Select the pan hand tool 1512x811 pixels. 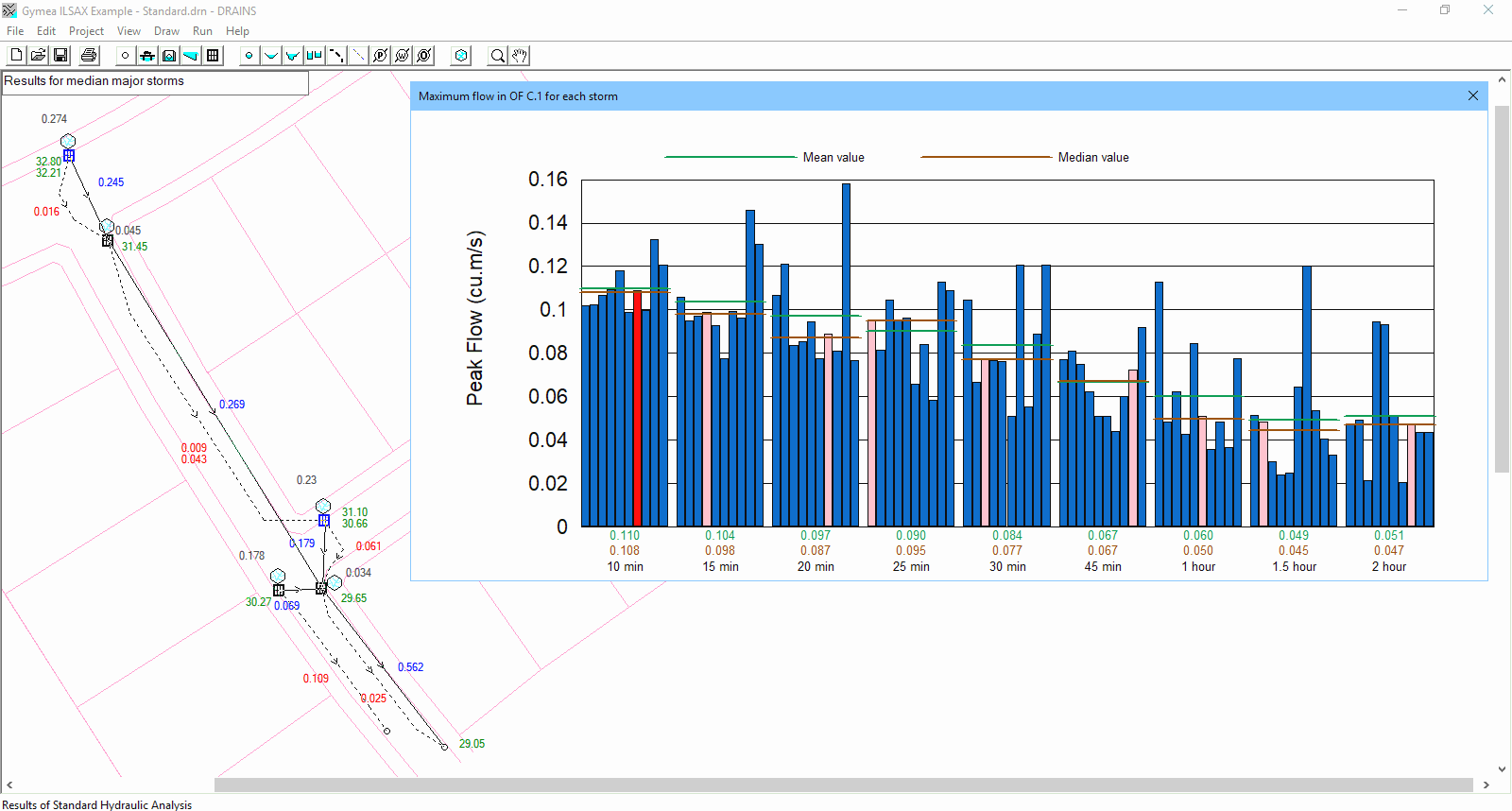point(520,56)
